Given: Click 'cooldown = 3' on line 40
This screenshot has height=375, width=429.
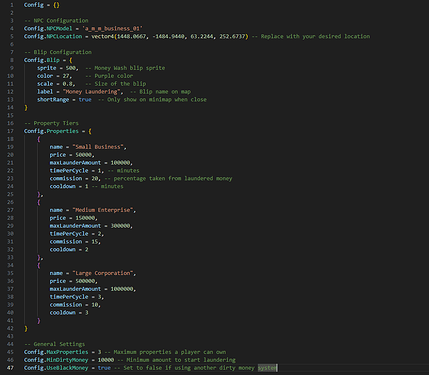Looking at the screenshot, I should point(69,313).
